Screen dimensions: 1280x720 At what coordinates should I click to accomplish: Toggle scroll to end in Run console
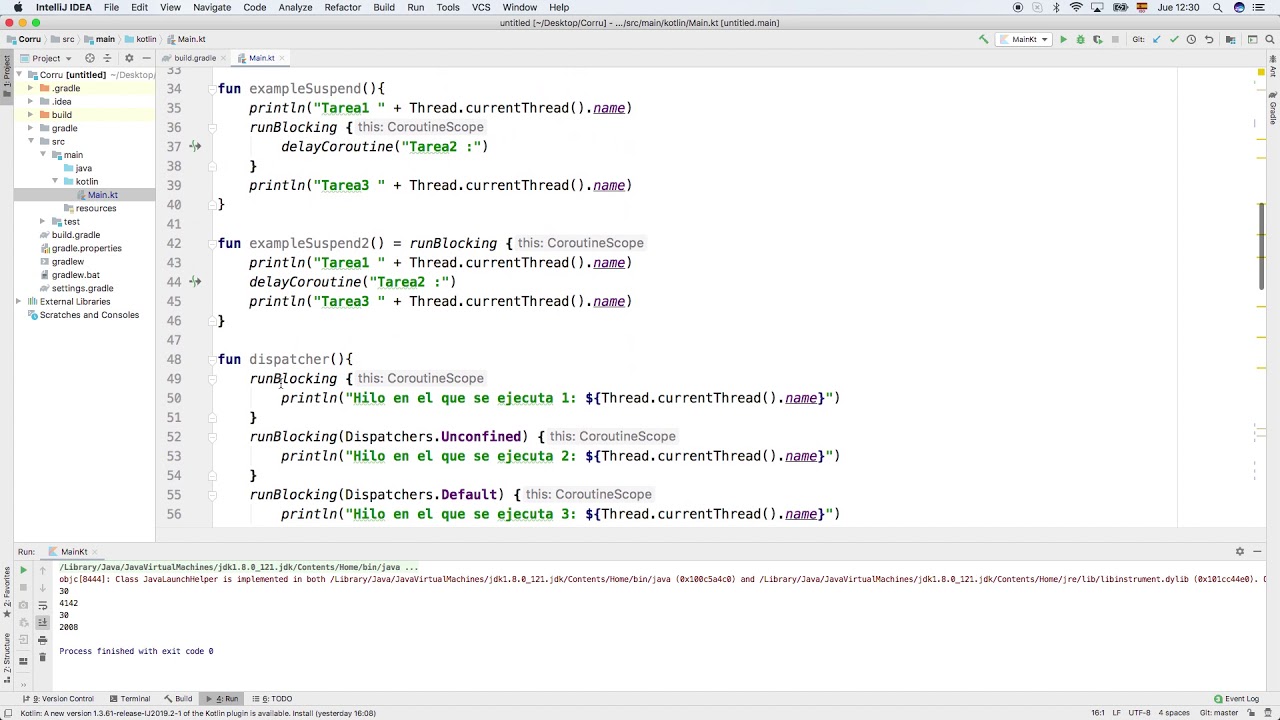point(42,622)
